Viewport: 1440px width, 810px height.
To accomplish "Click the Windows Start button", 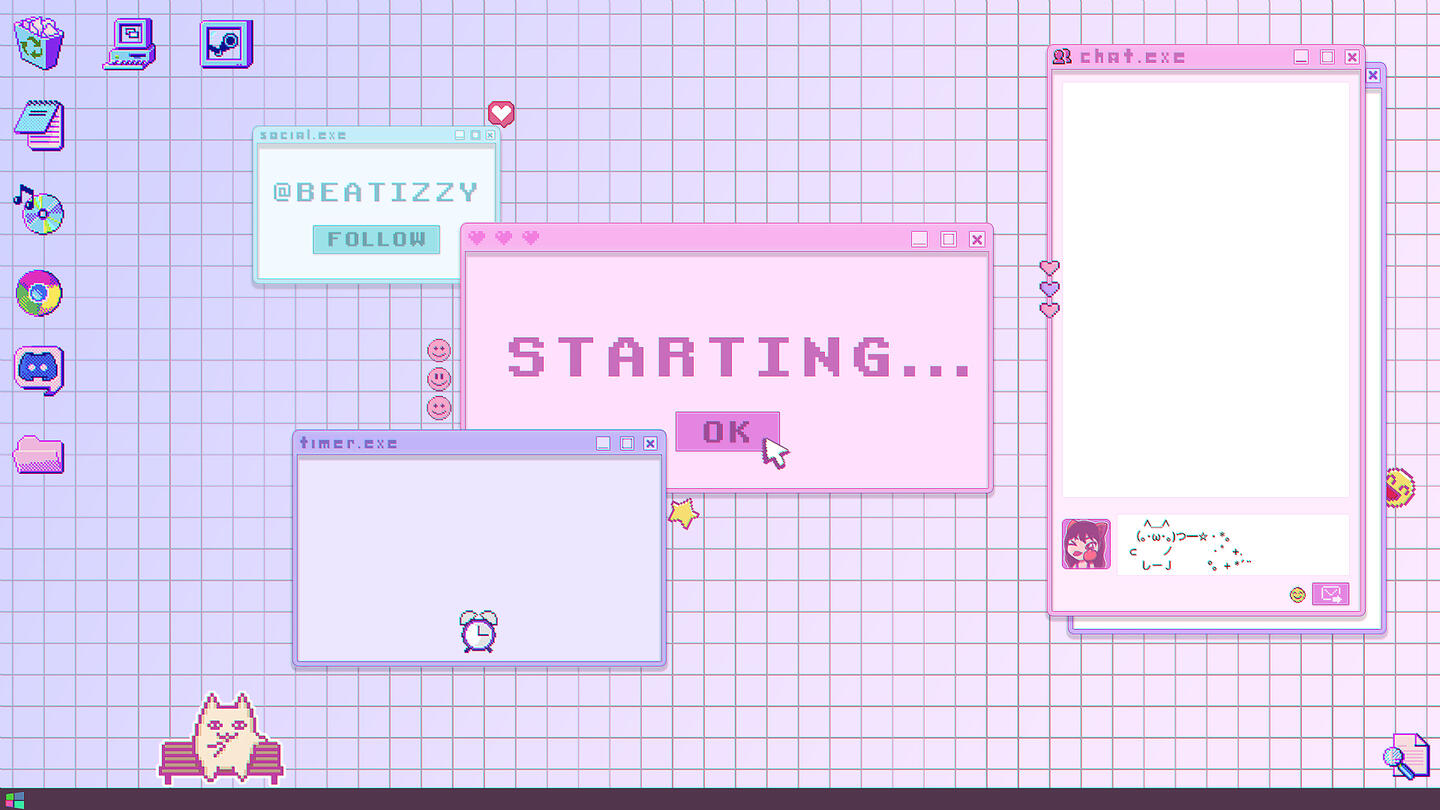I will click(14, 800).
